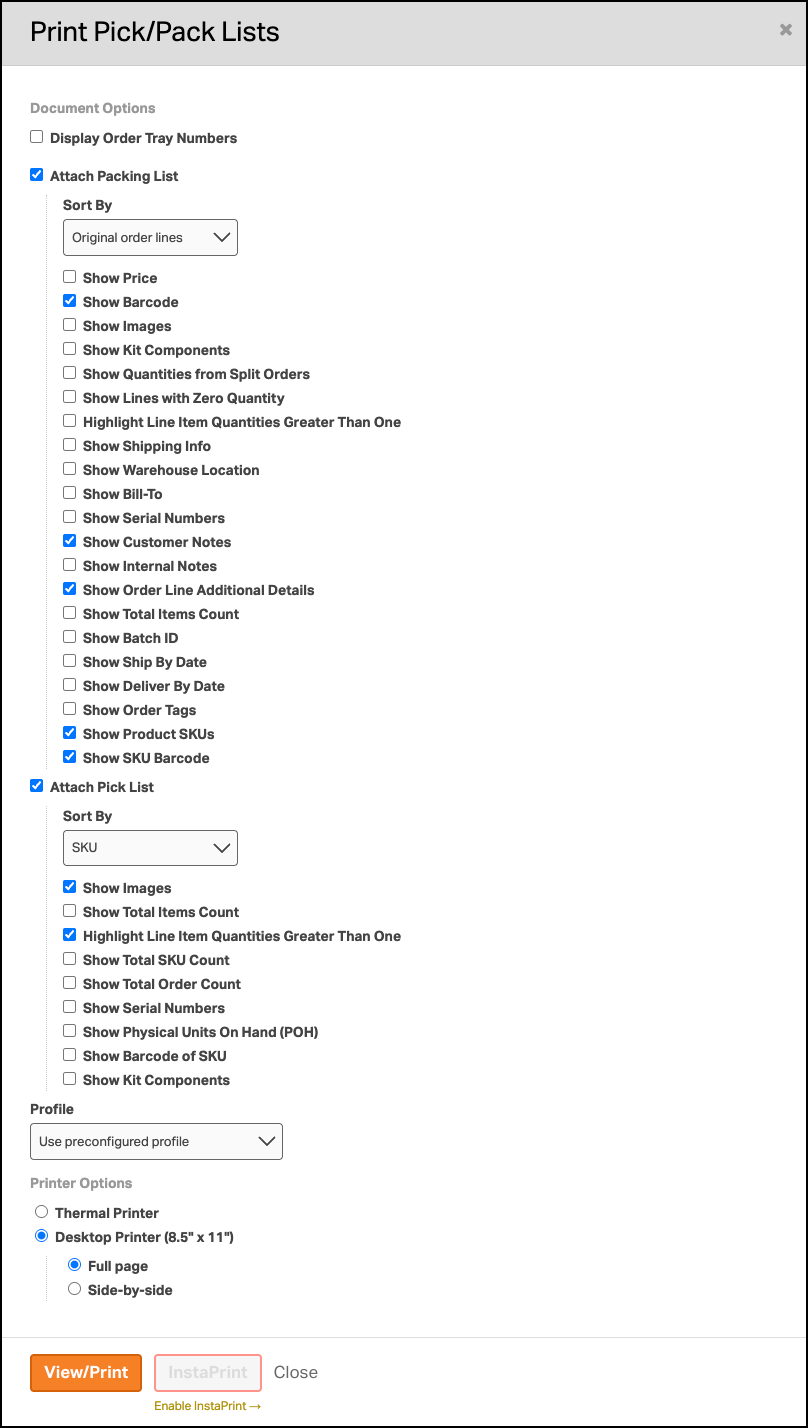Expand the pick list SKU sort dropdown
Viewport: 808px width, 1428px height.
click(x=150, y=848)
